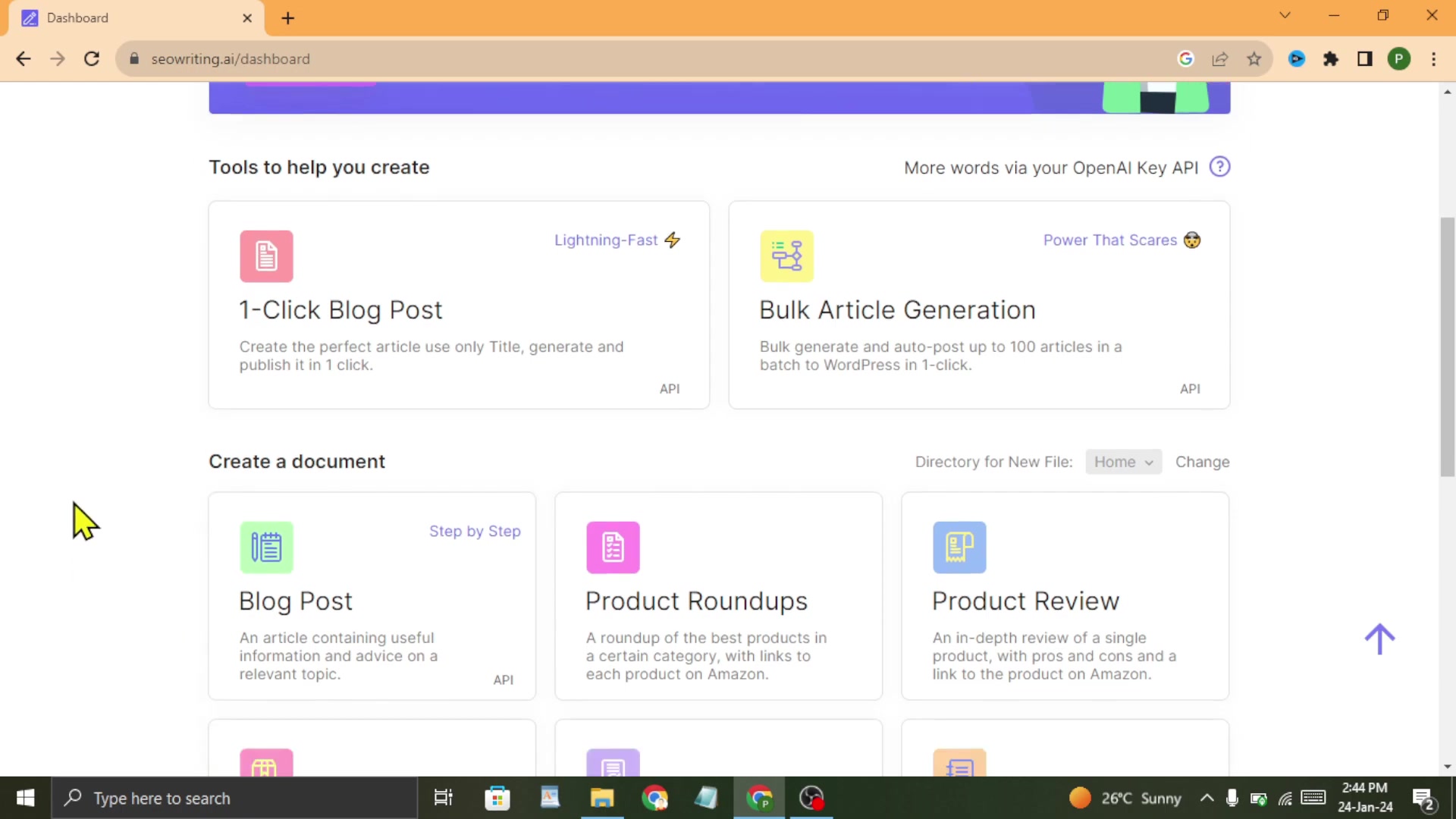Viewport: 1456px width, 819px height.
Task: Click the Lightning-Fast label
Action: point(606,240)
